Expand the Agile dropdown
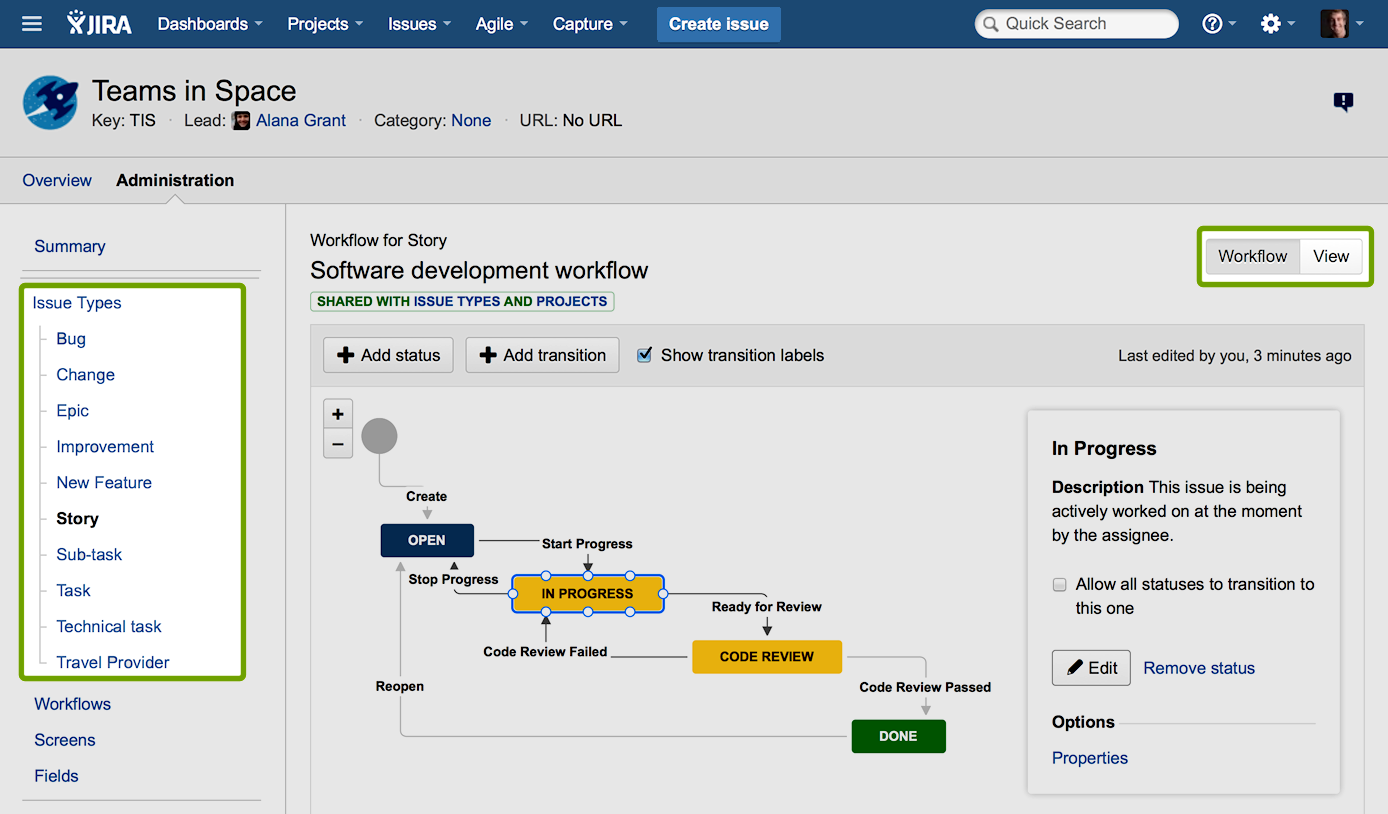Screen dimensions: 1388x814 [x=501, y=24]
